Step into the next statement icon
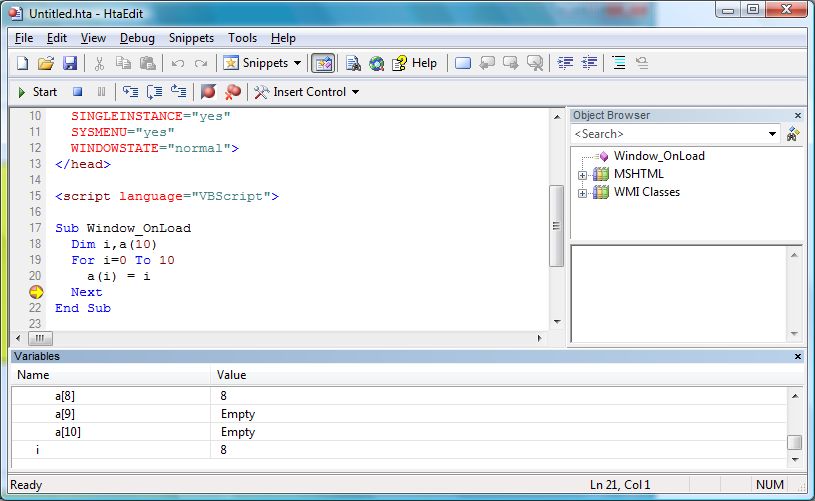Image resolution: width=815 pixels, height=501 pixels. coord(130,92)
